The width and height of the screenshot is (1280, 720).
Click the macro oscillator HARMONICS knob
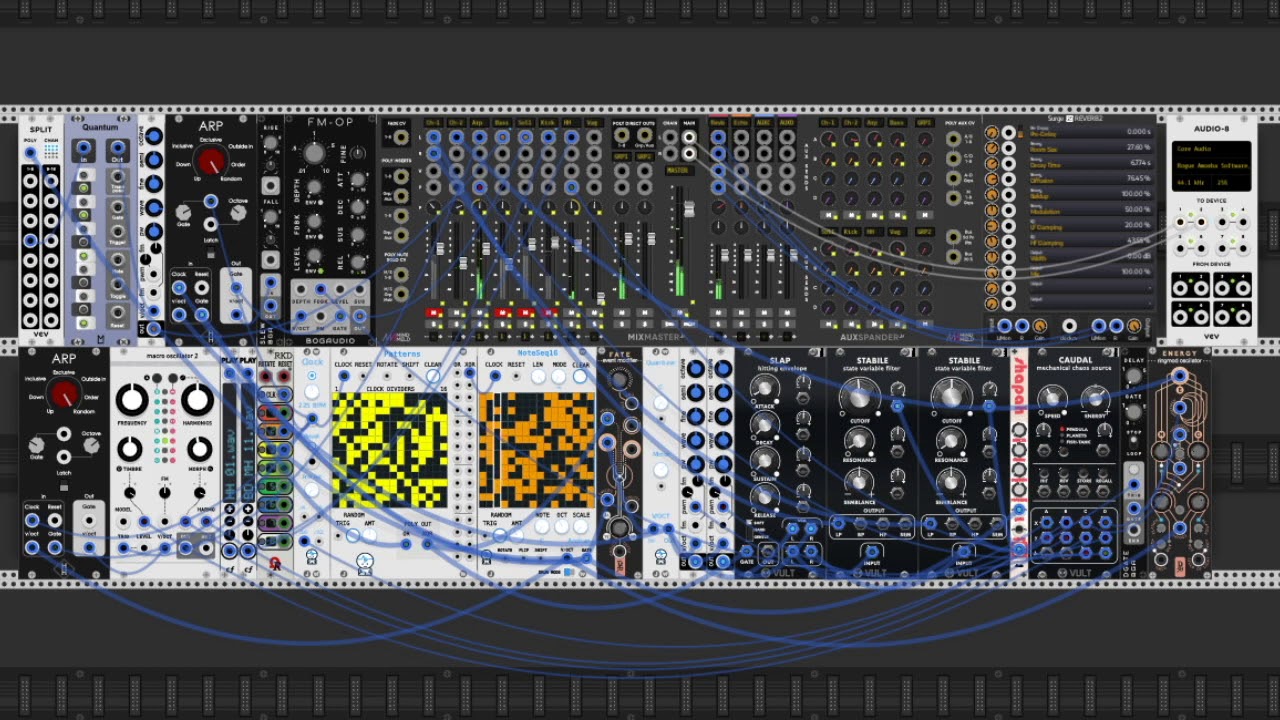click(x=198, y=399)
